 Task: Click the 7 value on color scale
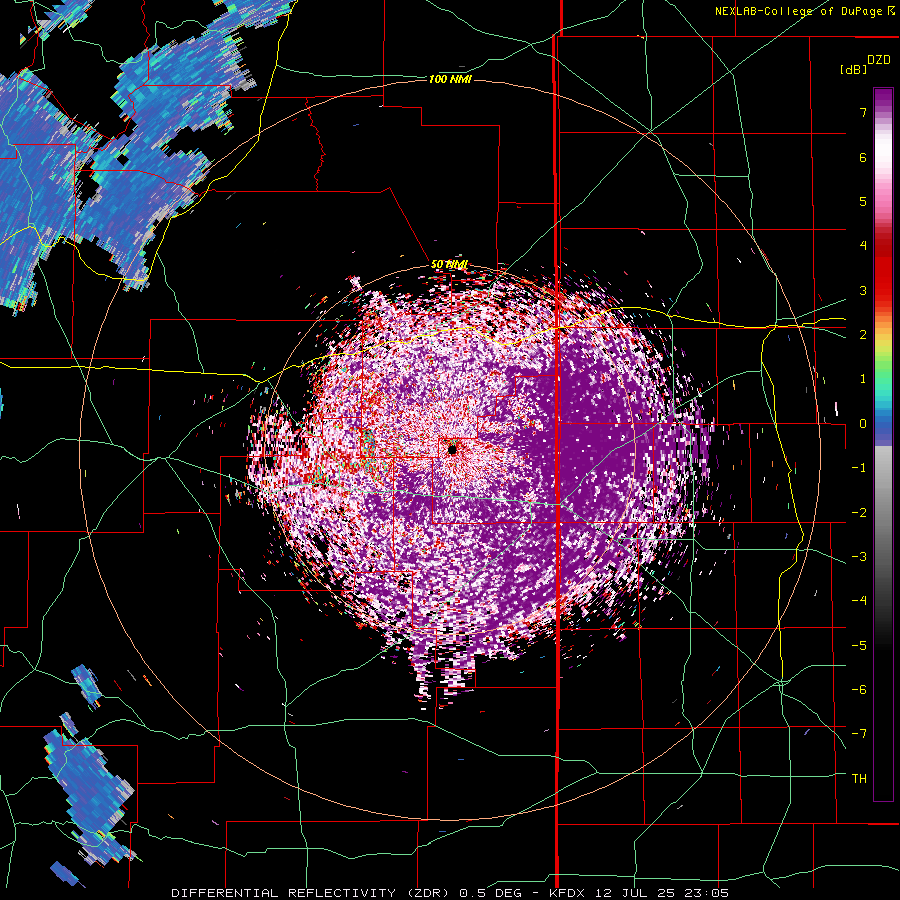point(863,112)
